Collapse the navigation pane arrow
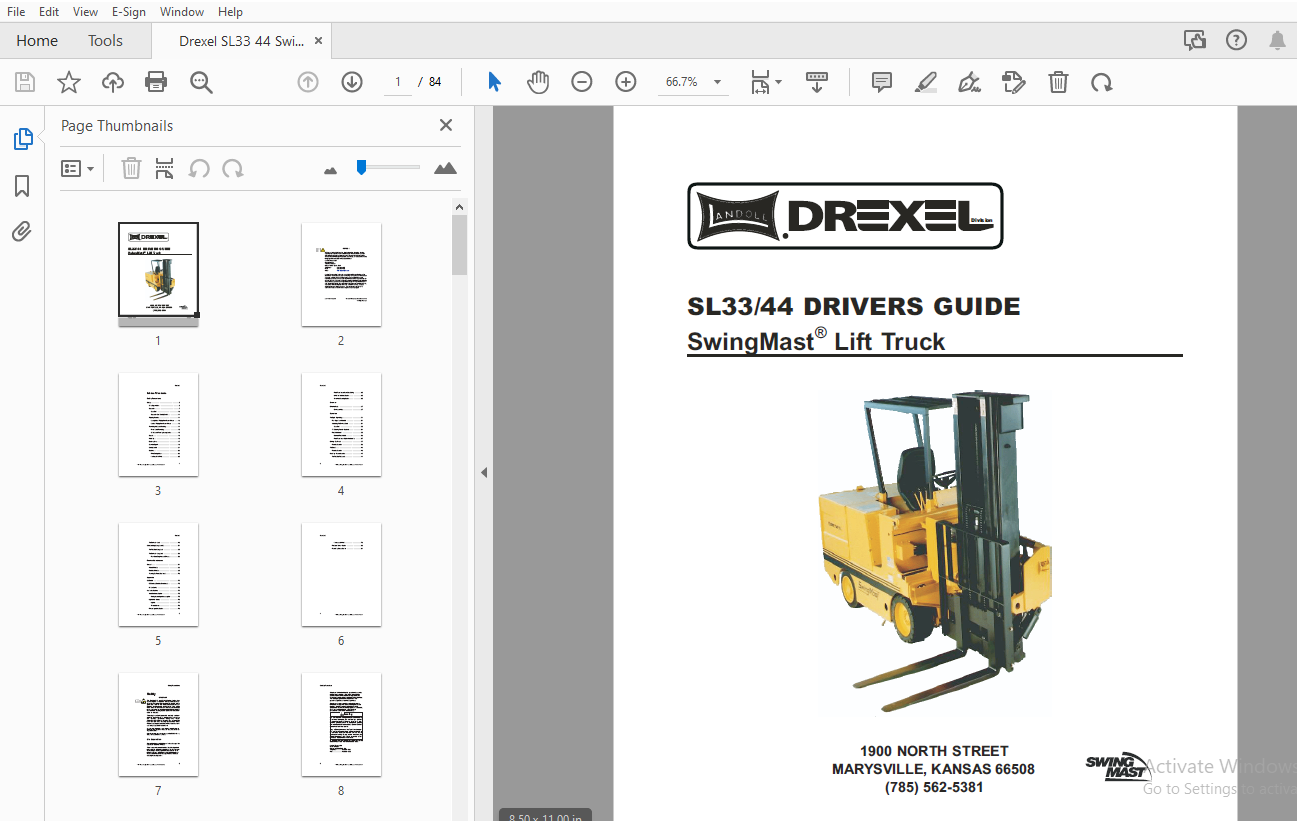The height and width of the screenshot is (821, 1297). pyautogui.click(x=484, y=472)
